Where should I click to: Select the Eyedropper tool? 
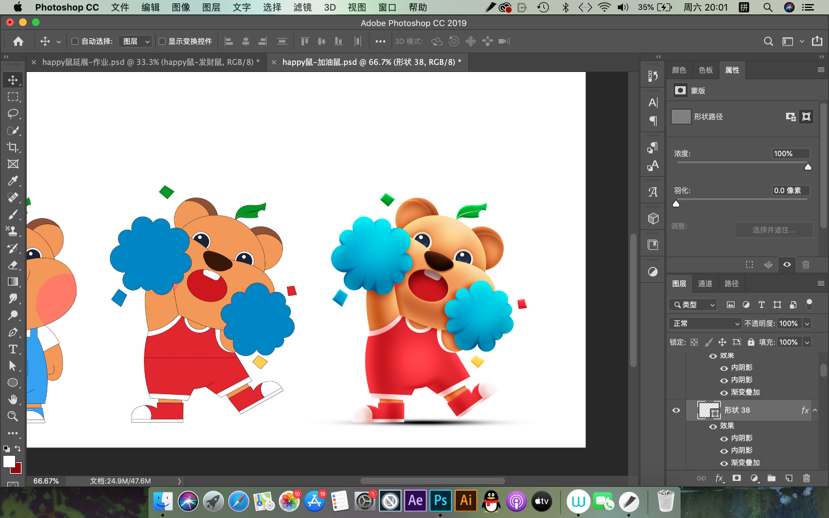point(13,181)
